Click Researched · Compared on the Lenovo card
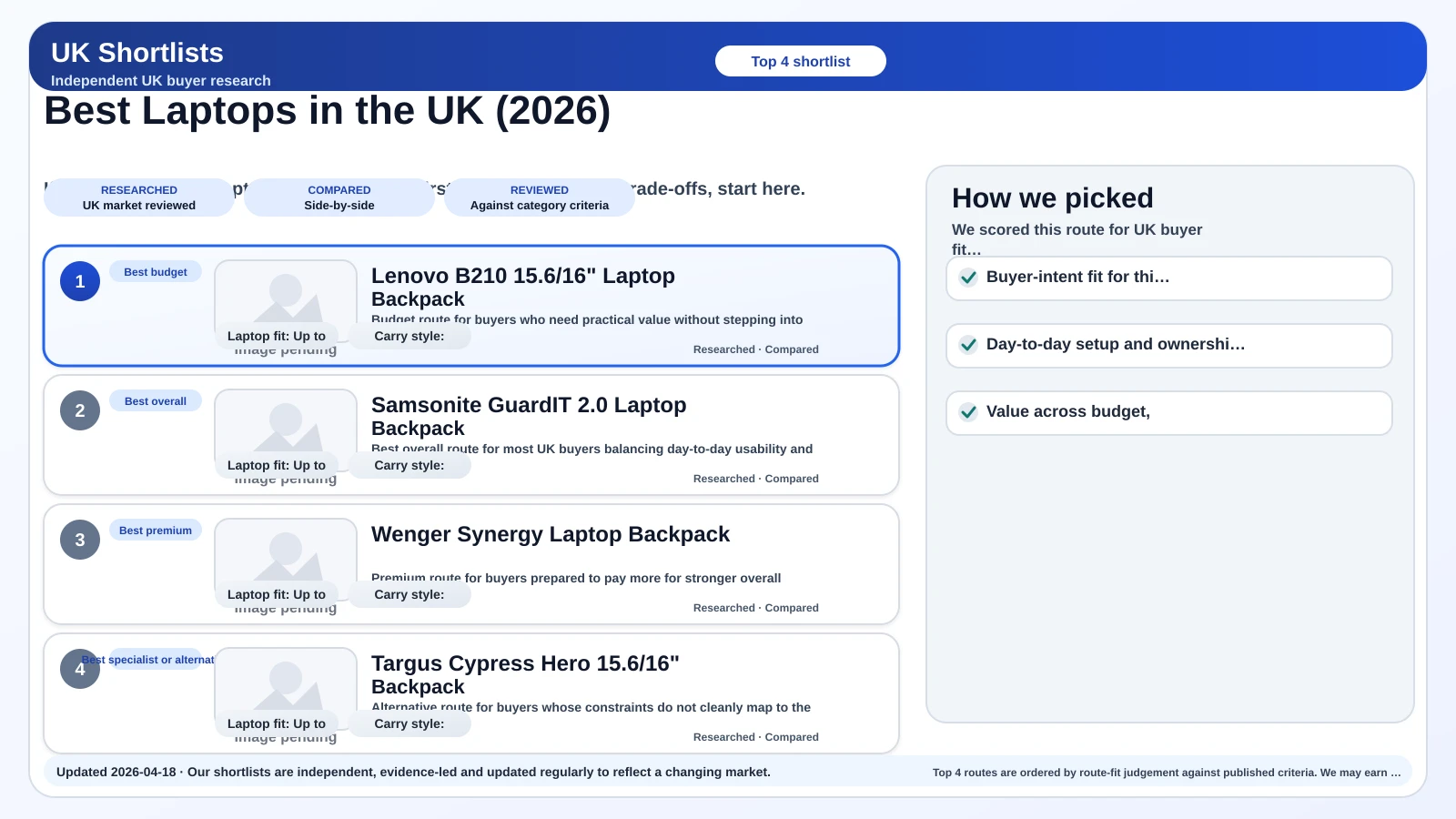The height and width of the screenshot is (819, 1456). tap(756, 349)
